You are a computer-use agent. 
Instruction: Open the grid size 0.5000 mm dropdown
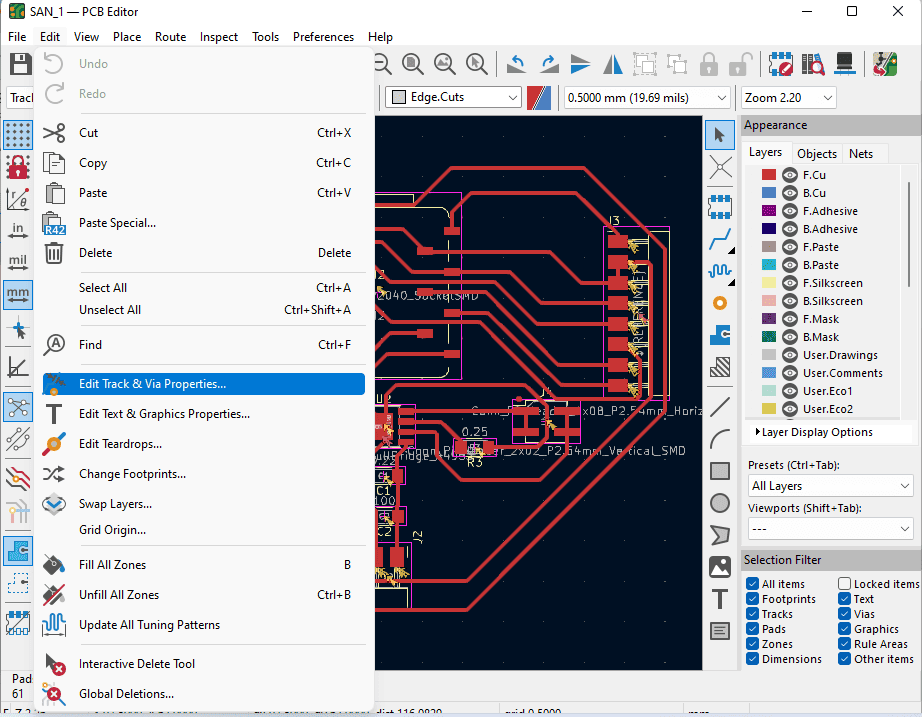coord(647,97)
